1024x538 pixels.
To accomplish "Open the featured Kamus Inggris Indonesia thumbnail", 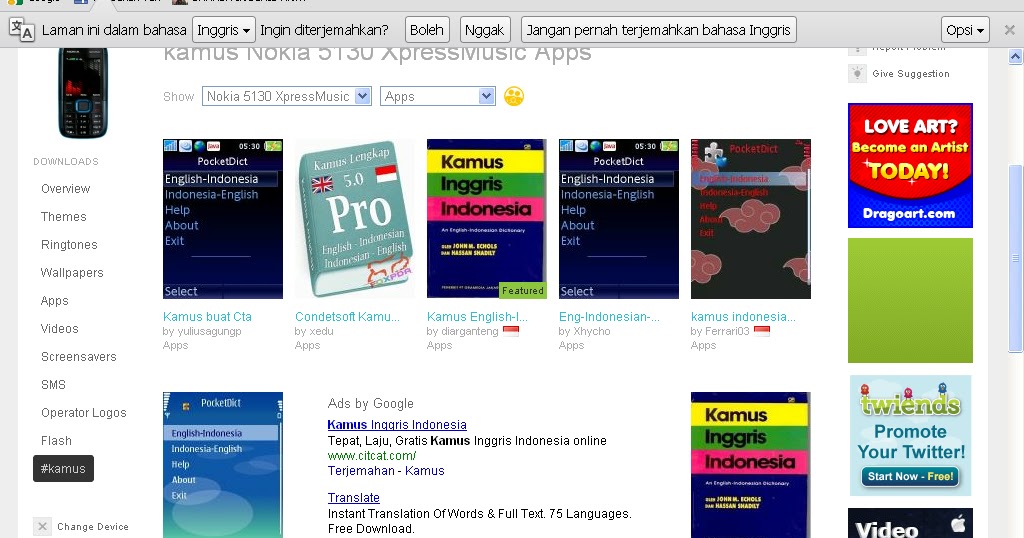I will [487, 219].
